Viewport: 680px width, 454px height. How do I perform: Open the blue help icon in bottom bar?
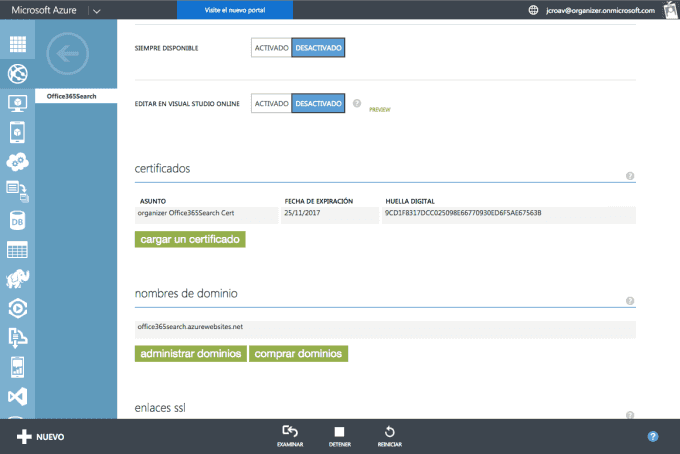pos(653,436)
